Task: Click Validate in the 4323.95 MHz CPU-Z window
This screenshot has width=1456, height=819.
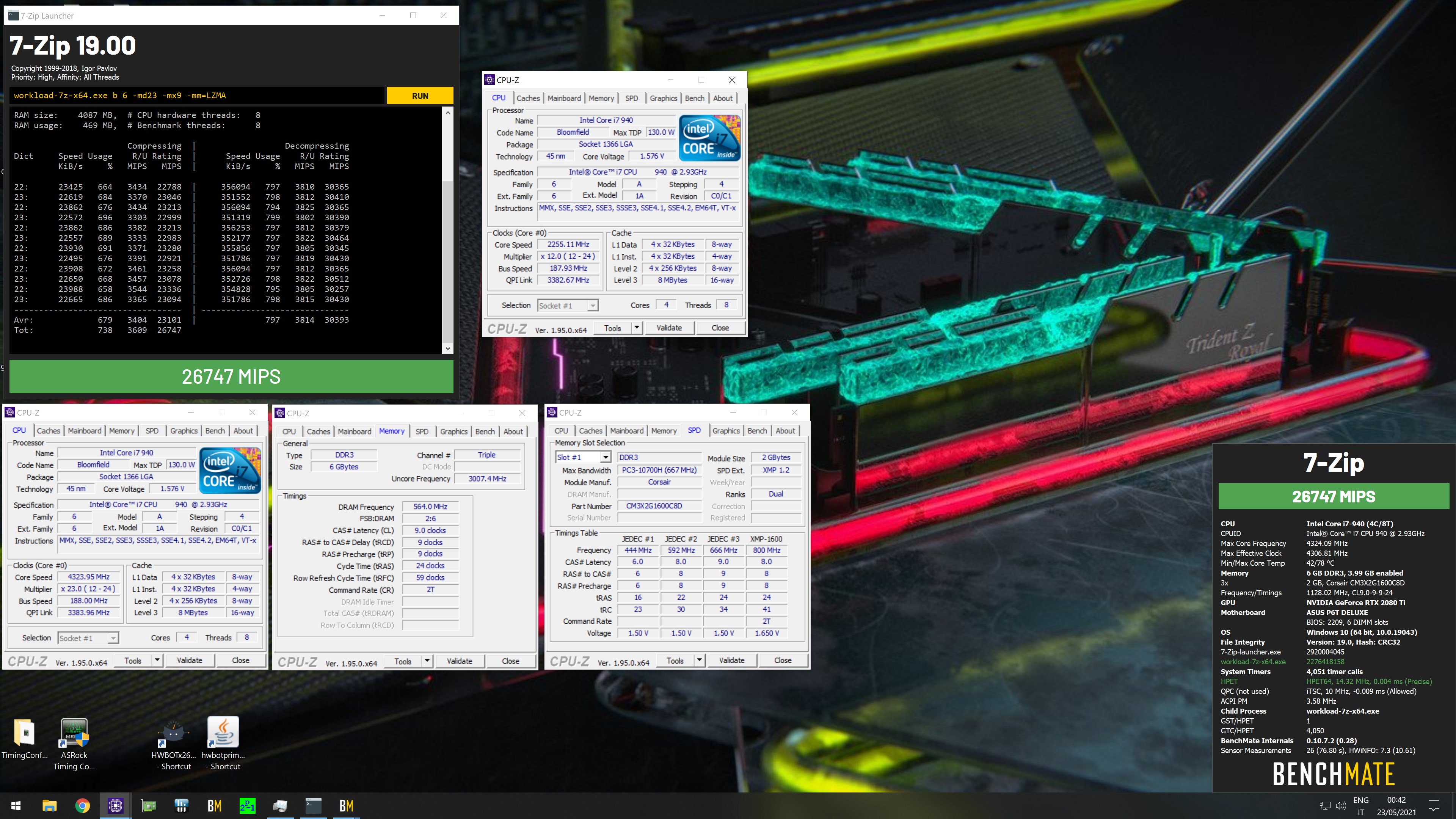Action: point(189,660)
